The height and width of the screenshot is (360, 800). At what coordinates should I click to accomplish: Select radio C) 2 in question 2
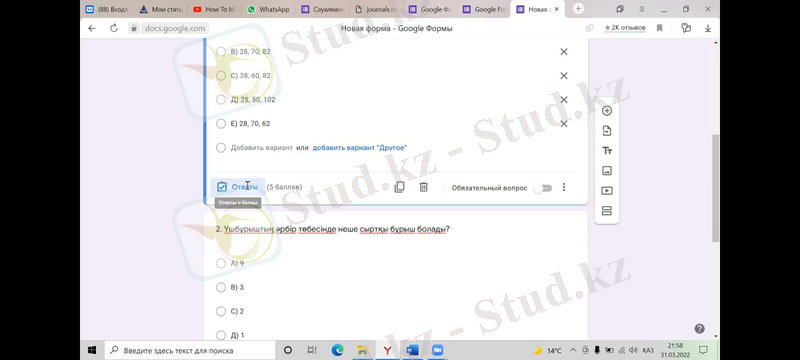coord(221,311)
